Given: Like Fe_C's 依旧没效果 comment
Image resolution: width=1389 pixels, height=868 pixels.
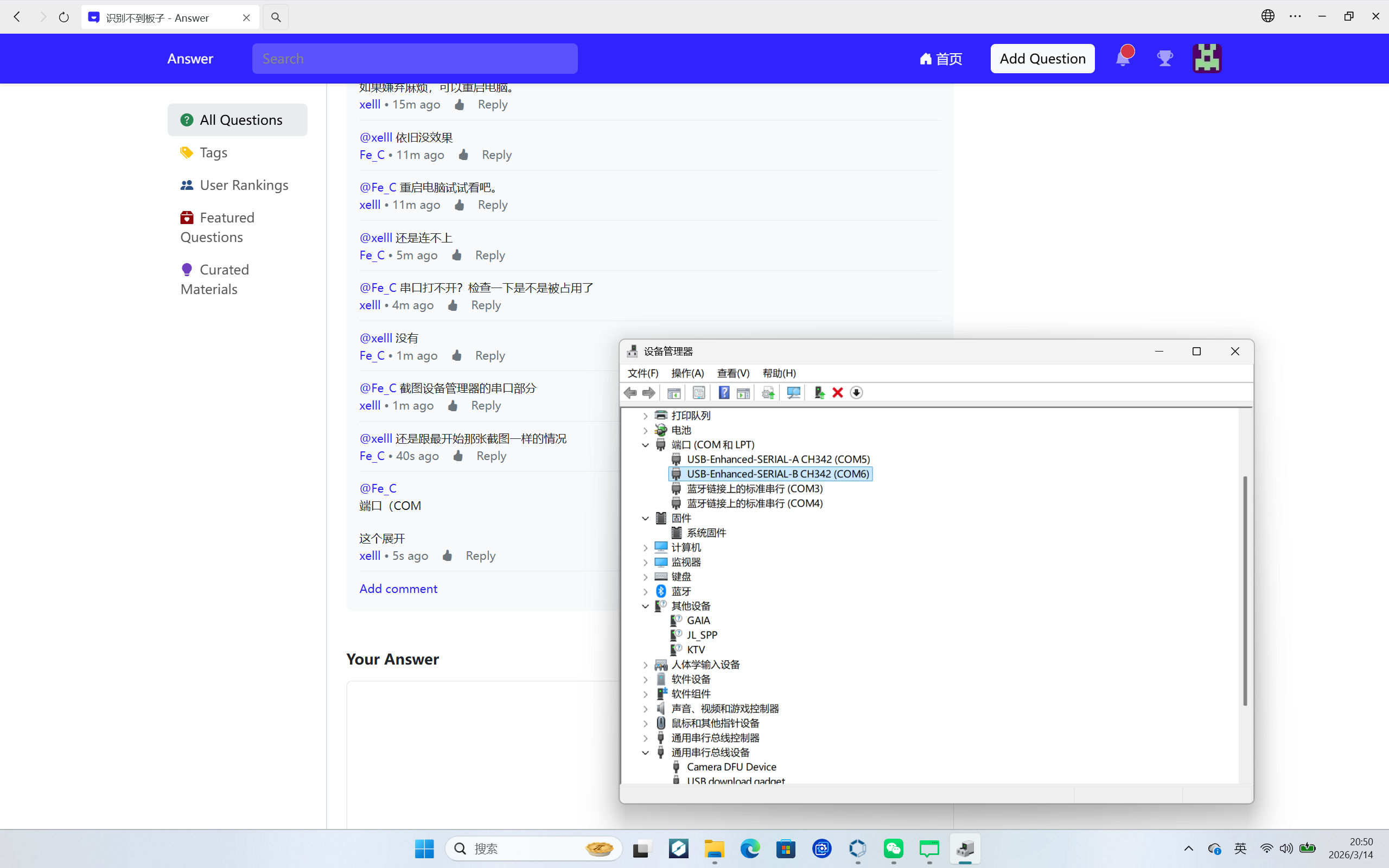Looking at the screenshot, I should click(x=463, y=155).
